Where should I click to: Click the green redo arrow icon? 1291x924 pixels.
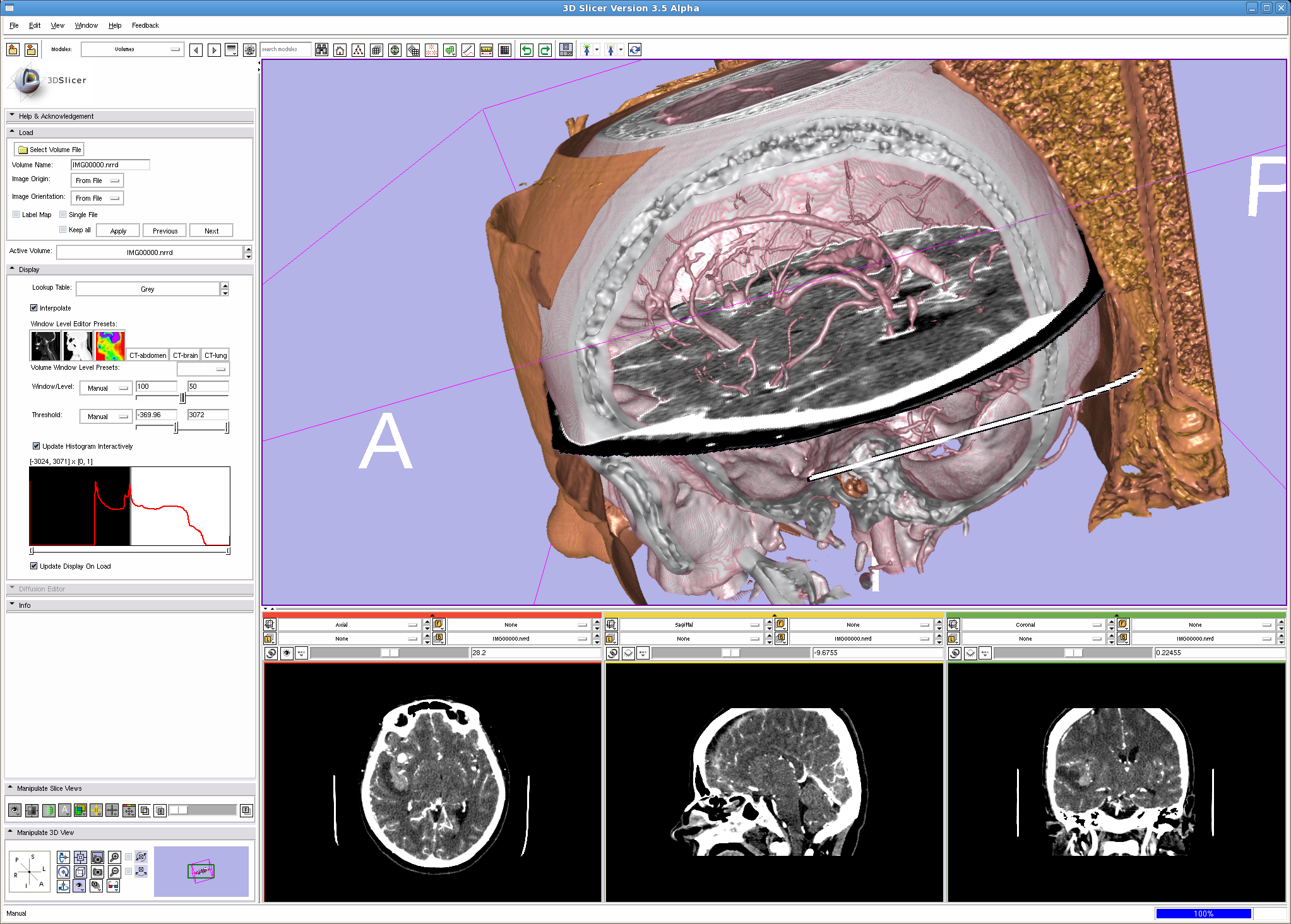tap(544, 50)
